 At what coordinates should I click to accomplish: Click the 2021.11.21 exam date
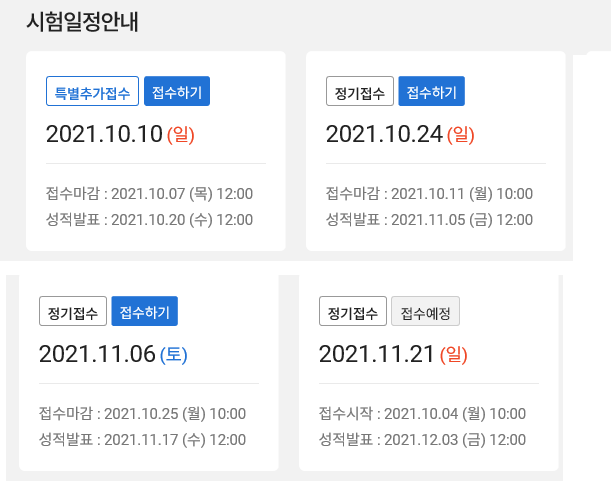coord(377,354)
